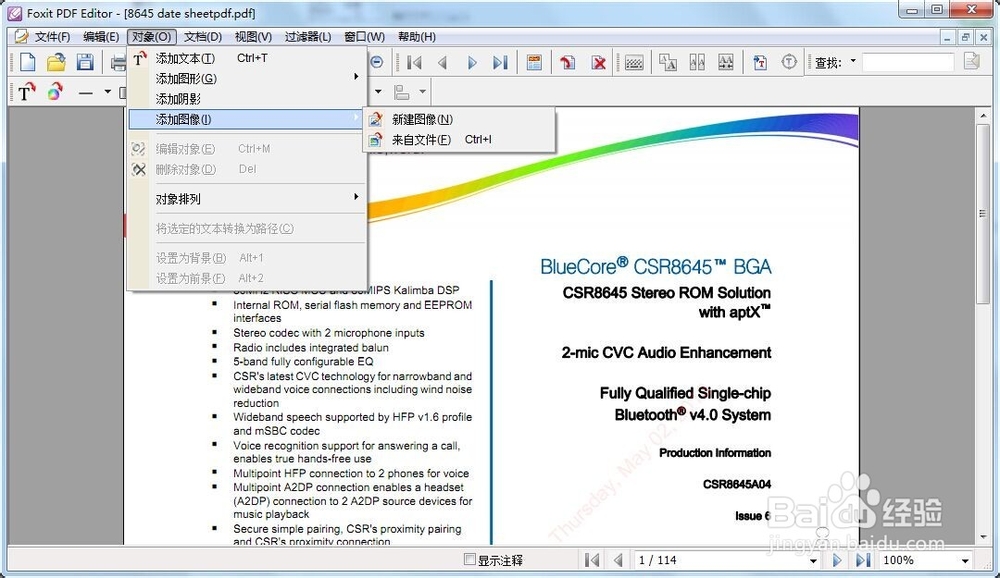Viewport: 1000px width, 578px height.
Task: Click status bar first page button
Action: 591,560
